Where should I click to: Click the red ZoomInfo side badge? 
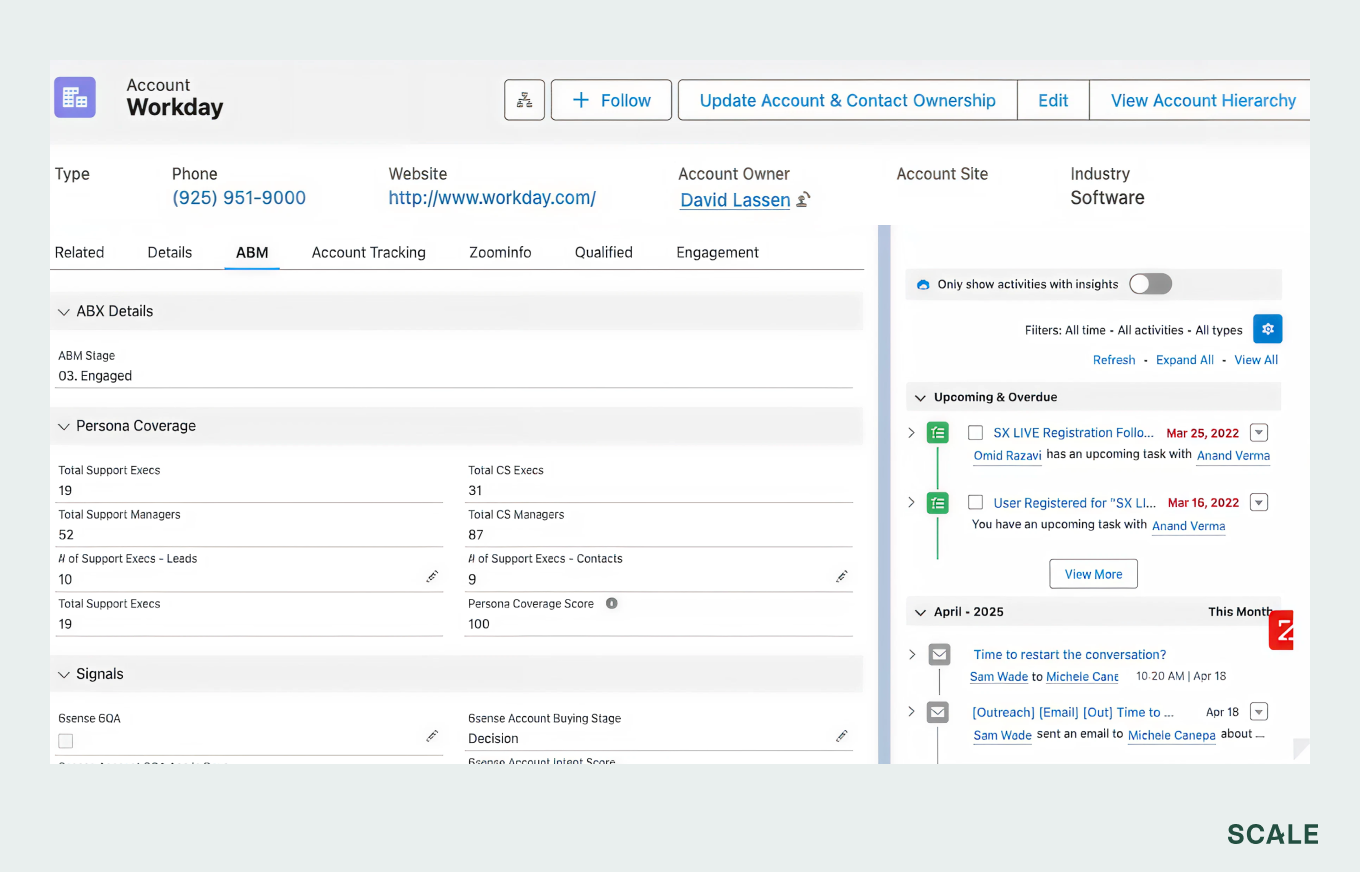click(x=1281, y=630)
